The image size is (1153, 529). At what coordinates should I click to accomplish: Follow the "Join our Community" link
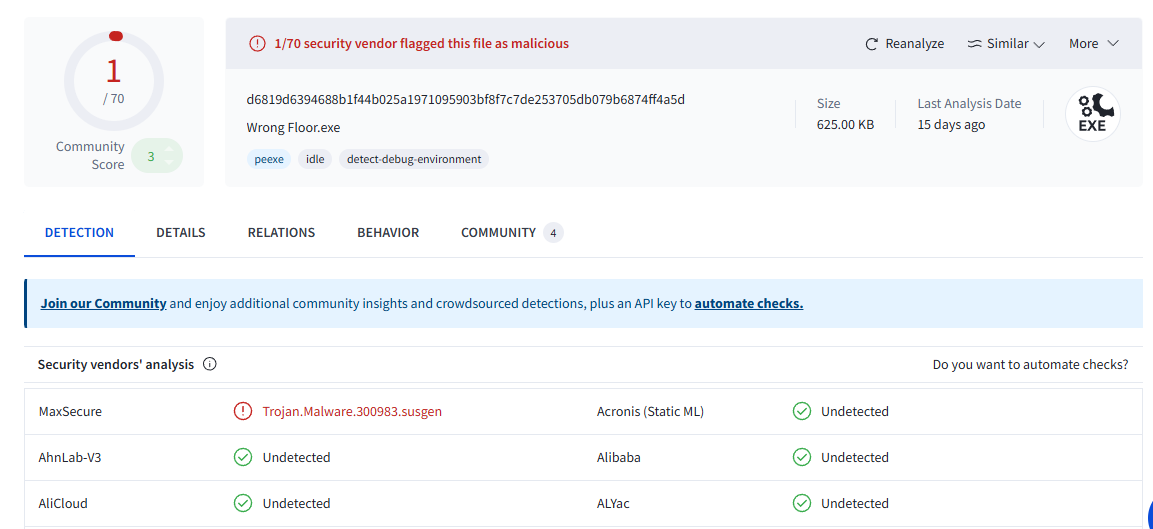tap(103, 303)
